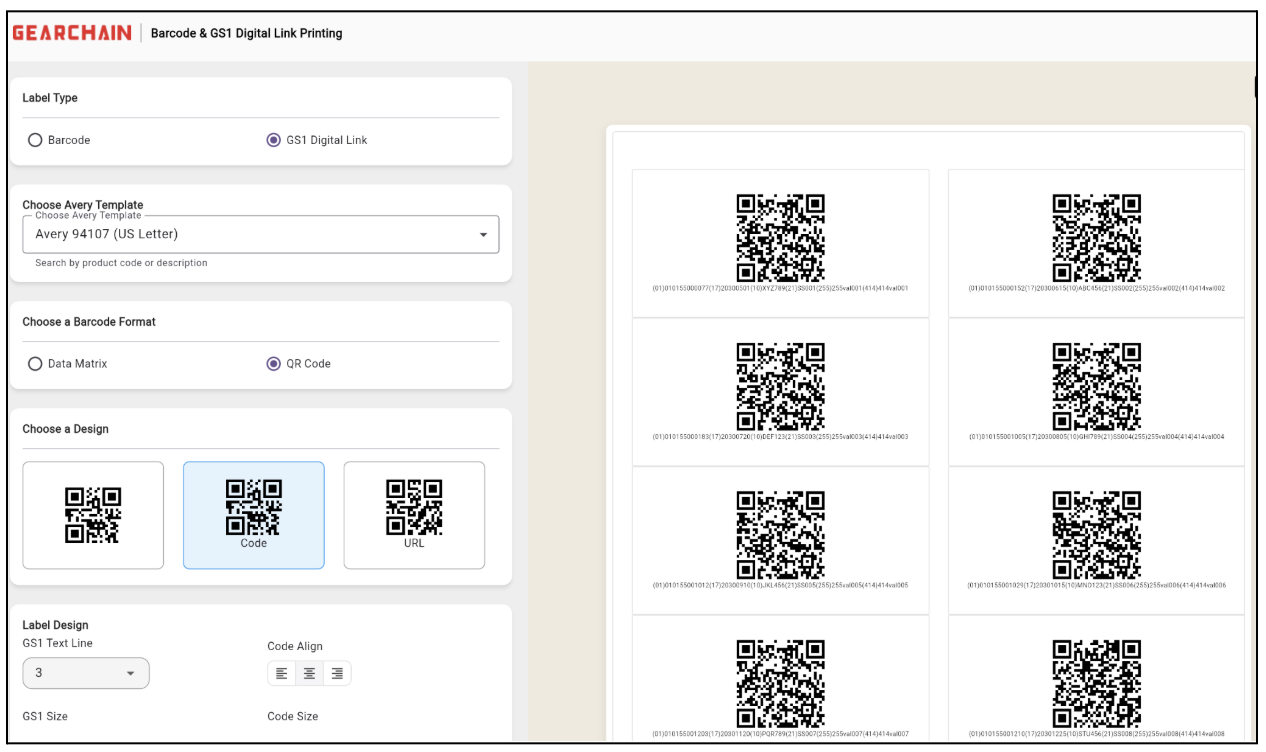Select the left align code icon
Screen dimensions: 1266x752
[282, 674]
